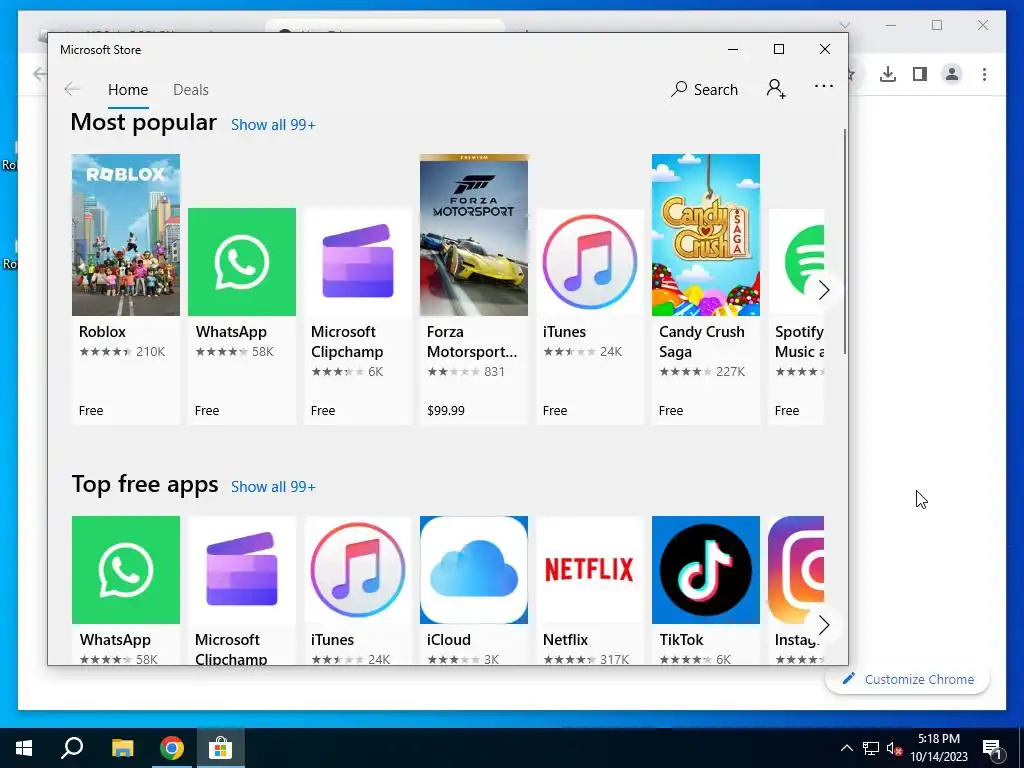
Task: Click the iCloud title text
Action: coord(449,640)
